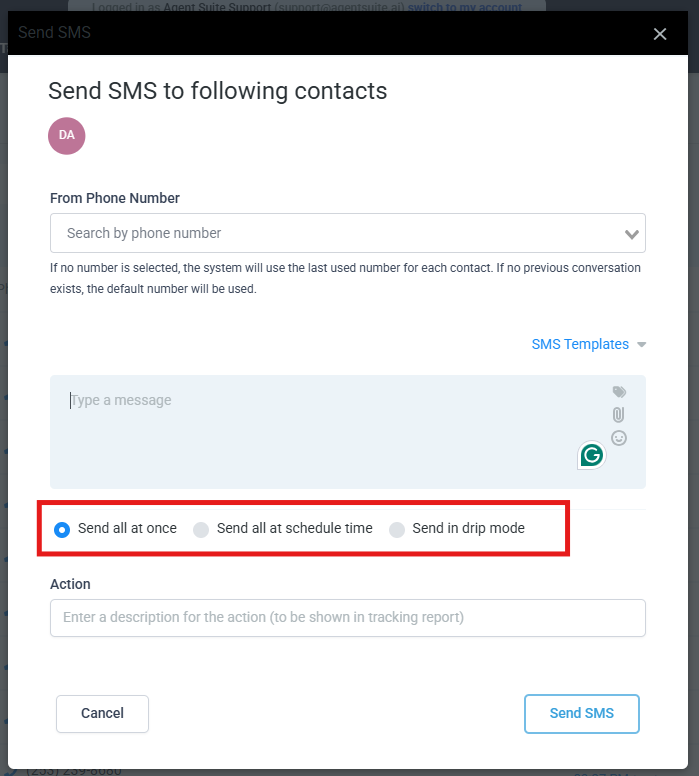Click the DA contact avatar
This screenshot has width=699, height=776.
point(67,135)
